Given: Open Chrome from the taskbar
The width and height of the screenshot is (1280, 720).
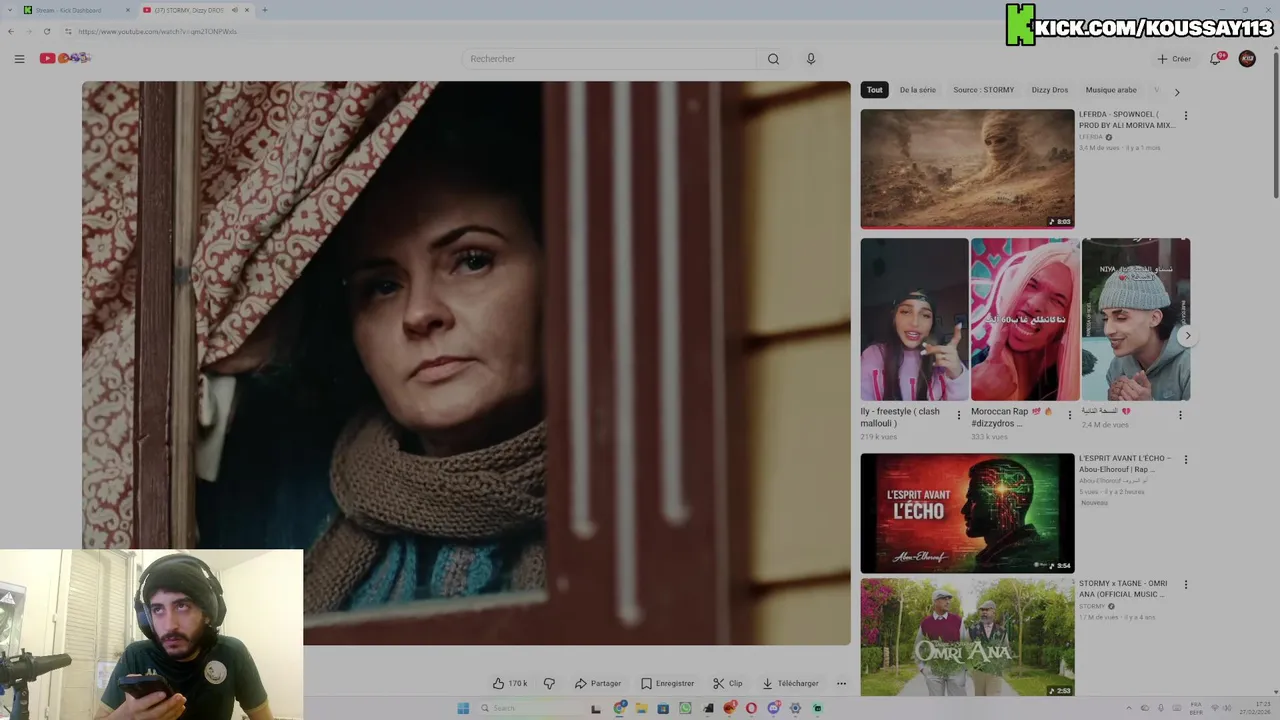Looking at the screenshot, I should (620, 707).
